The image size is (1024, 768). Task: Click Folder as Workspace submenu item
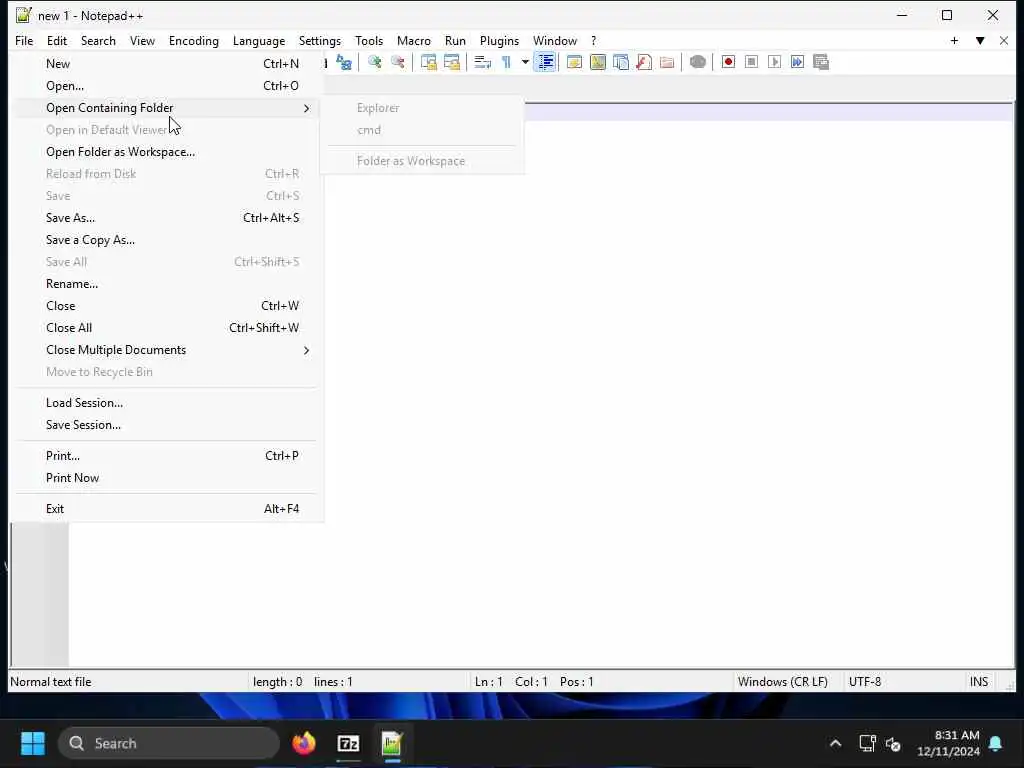coord(423,161)
